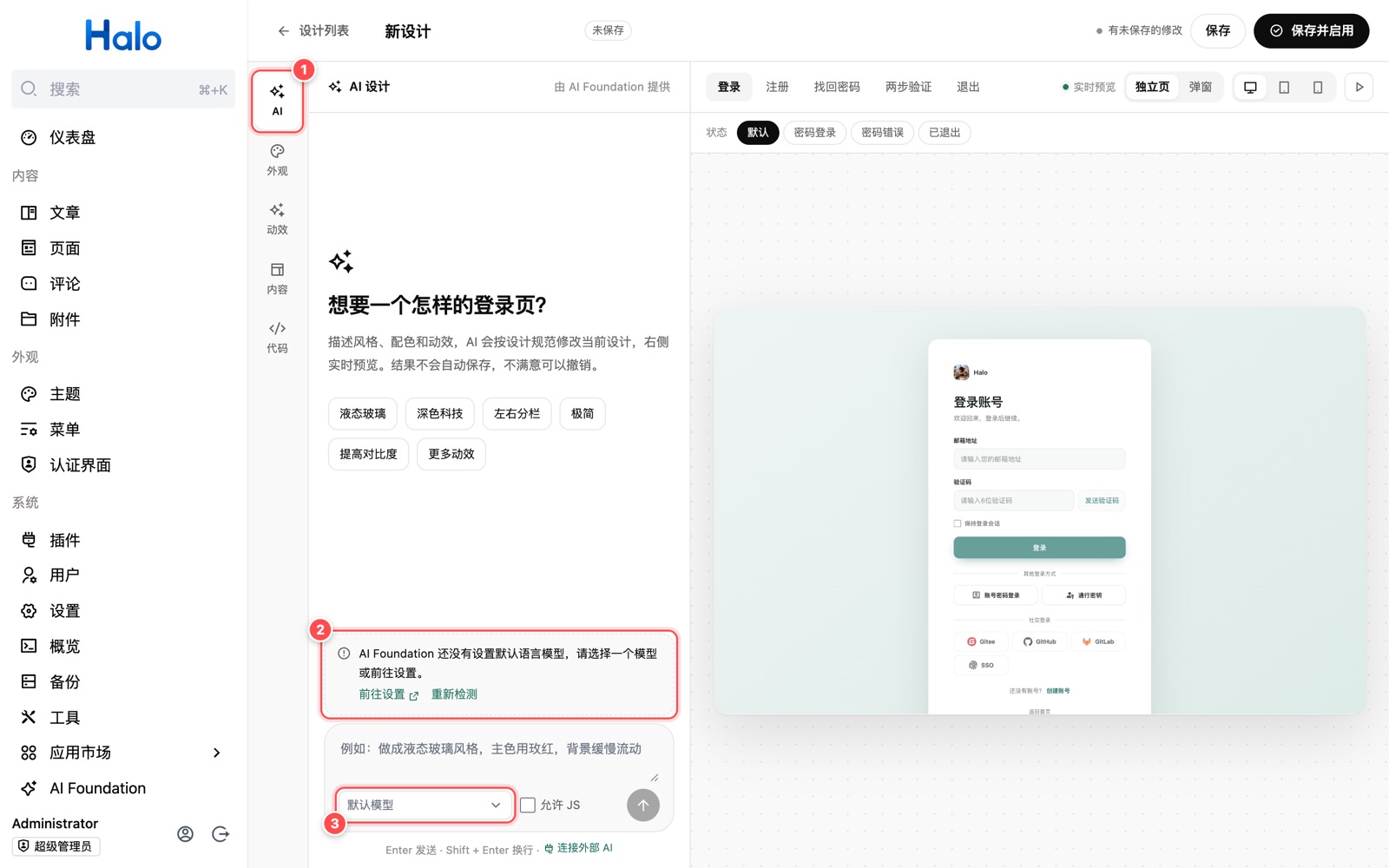Switch to the 退出 tab
Screen dimensions: 1389x868
tap(968, 87)
